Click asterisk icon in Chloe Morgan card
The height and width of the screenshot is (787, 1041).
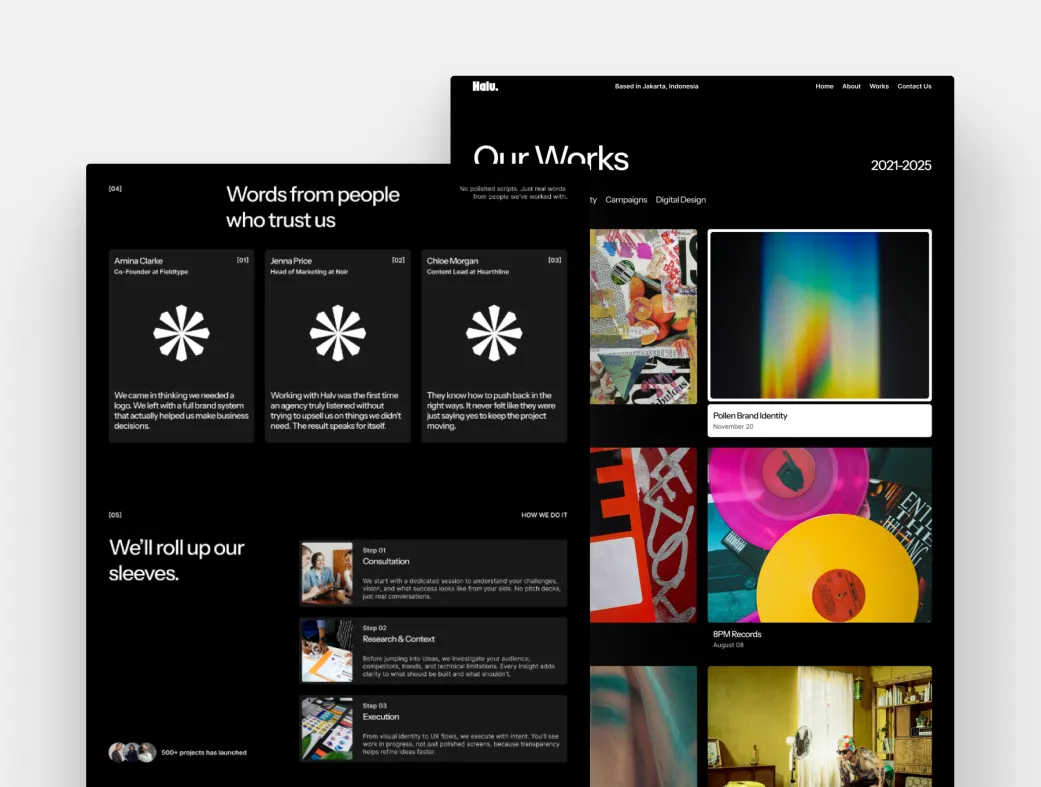point(494,333)
